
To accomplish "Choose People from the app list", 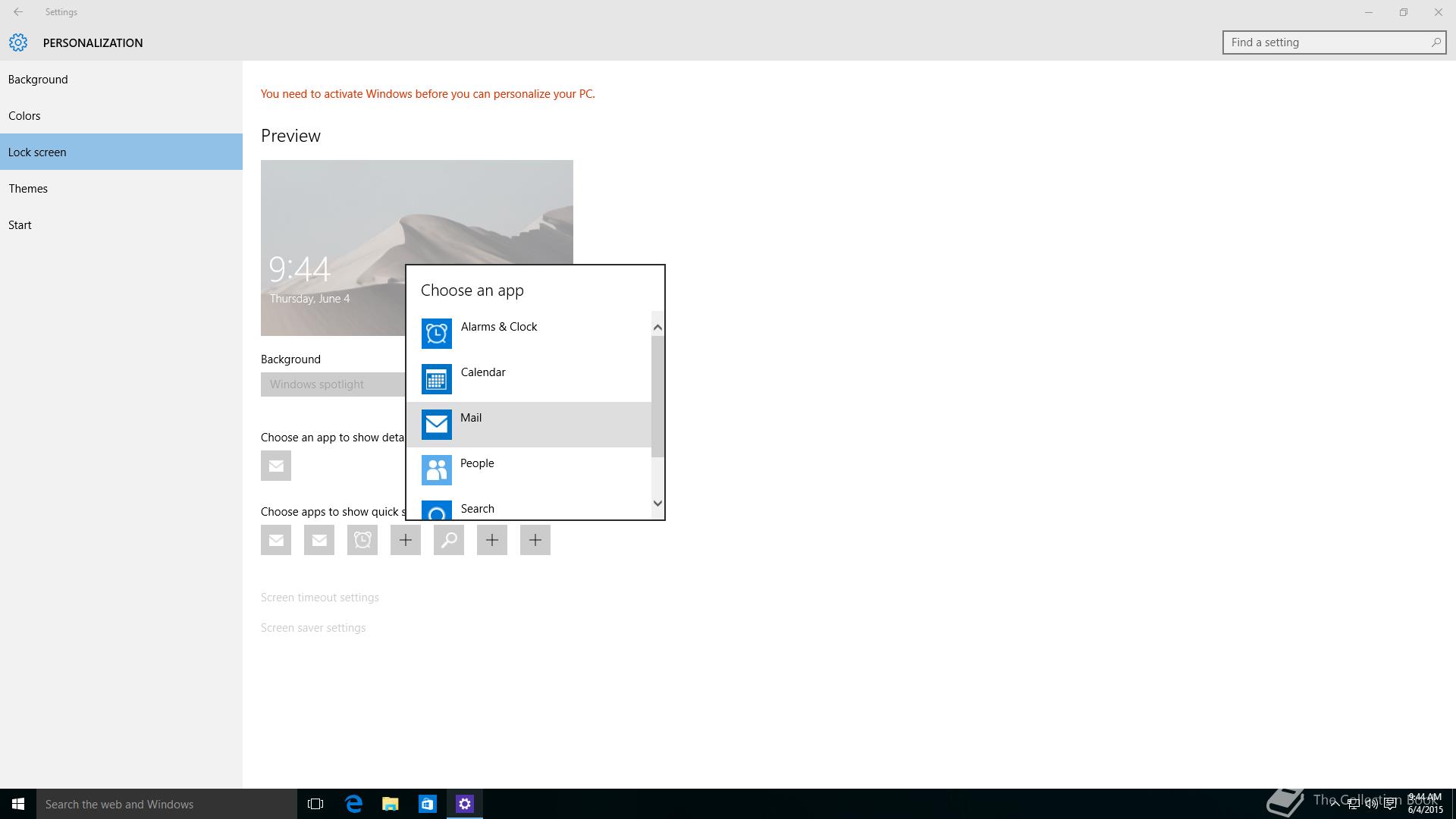I will (x=529, y=470).
